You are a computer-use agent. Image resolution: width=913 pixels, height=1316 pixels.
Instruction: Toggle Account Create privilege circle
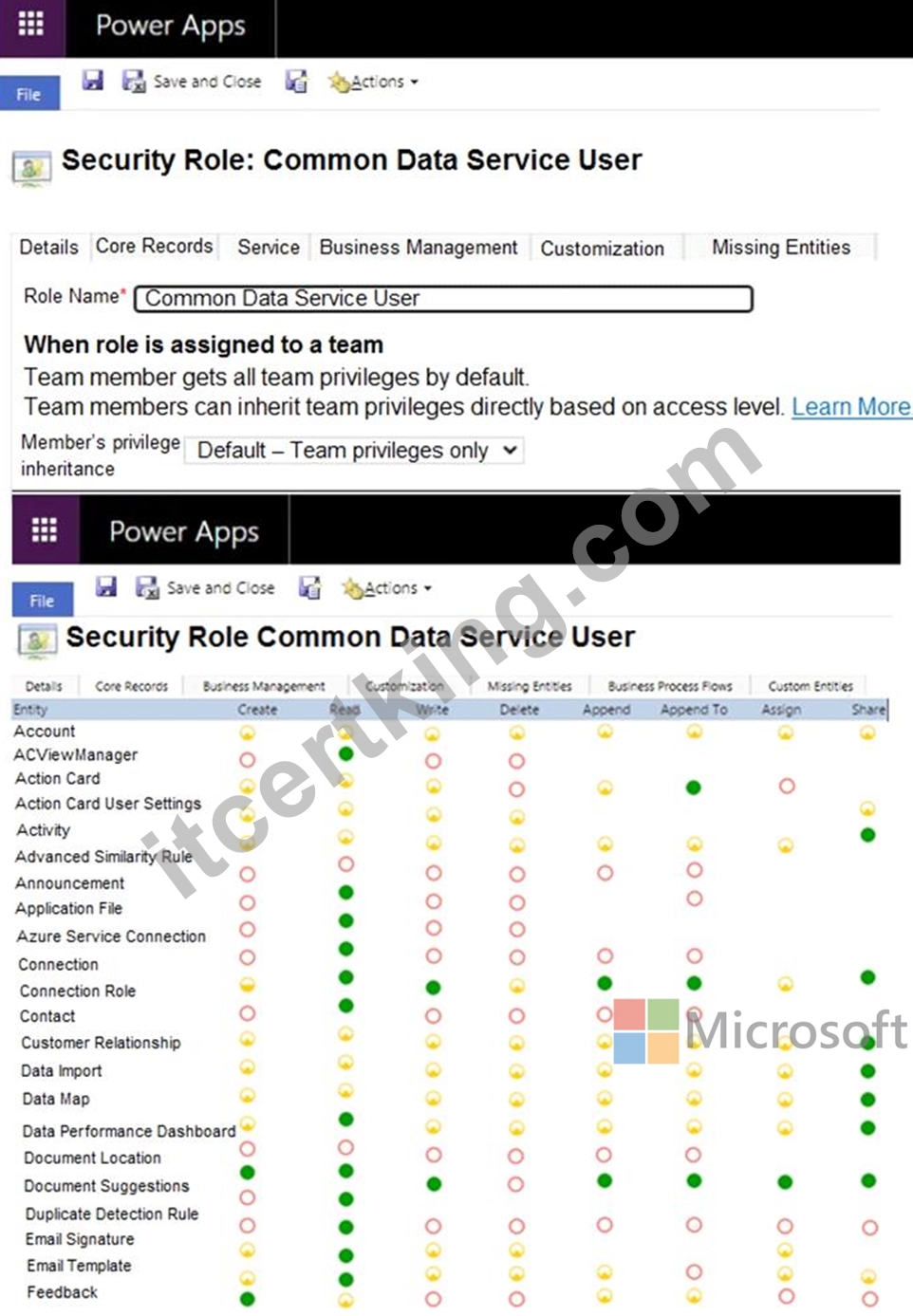pyautogui.click(x=247, y=732)
